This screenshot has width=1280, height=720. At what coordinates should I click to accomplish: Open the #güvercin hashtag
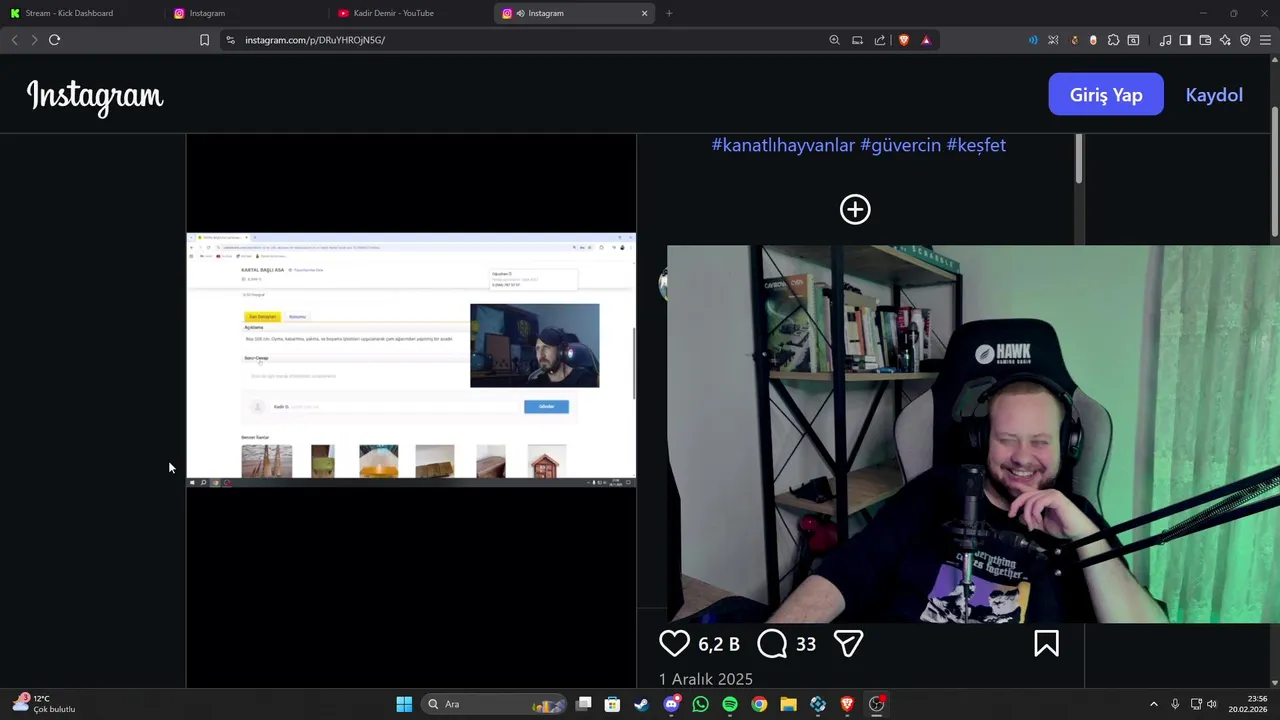click(x=900, y=145)
